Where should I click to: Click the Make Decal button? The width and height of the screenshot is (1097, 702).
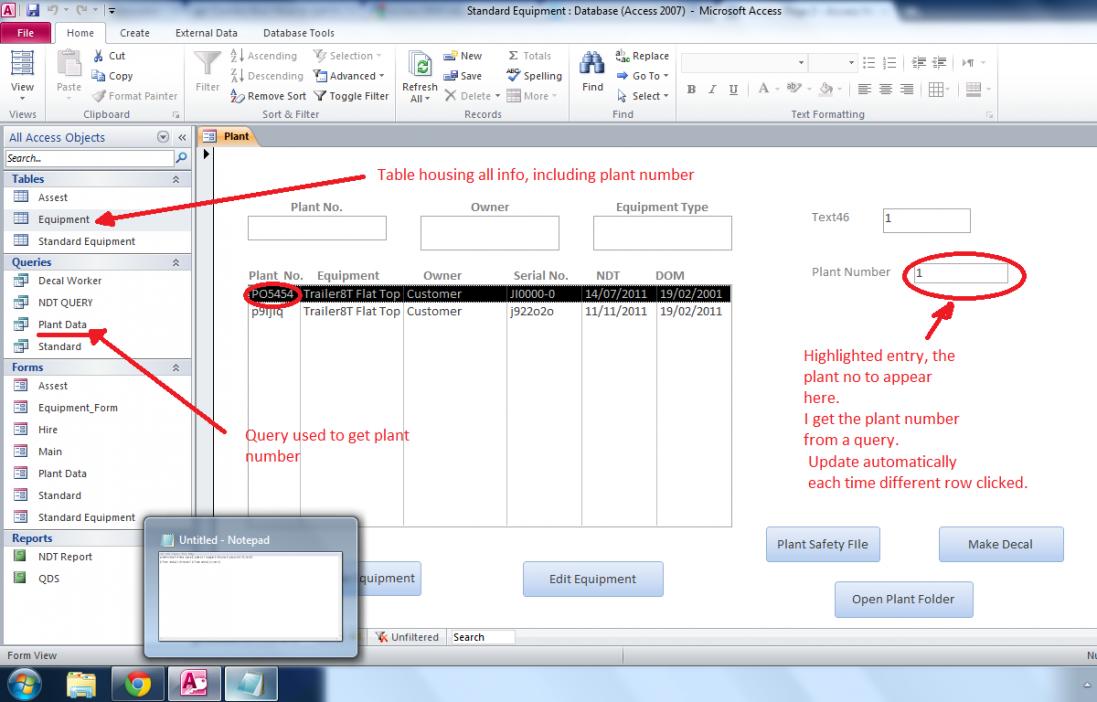pyautogui.click(x=1000, y=544)
